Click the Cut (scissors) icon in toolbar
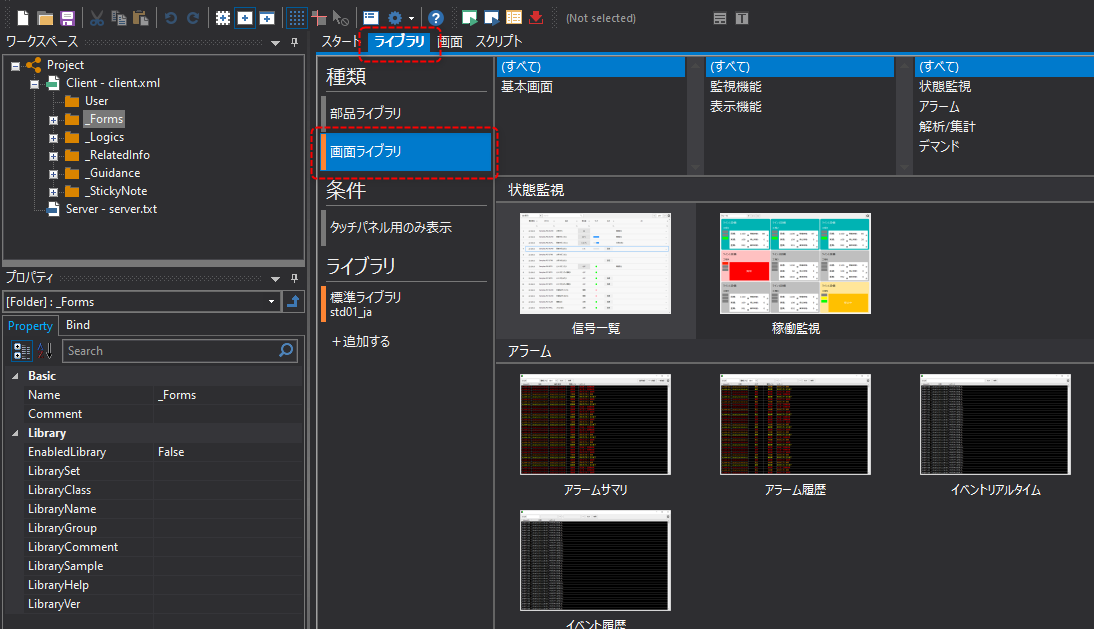 tap(97, 18)
